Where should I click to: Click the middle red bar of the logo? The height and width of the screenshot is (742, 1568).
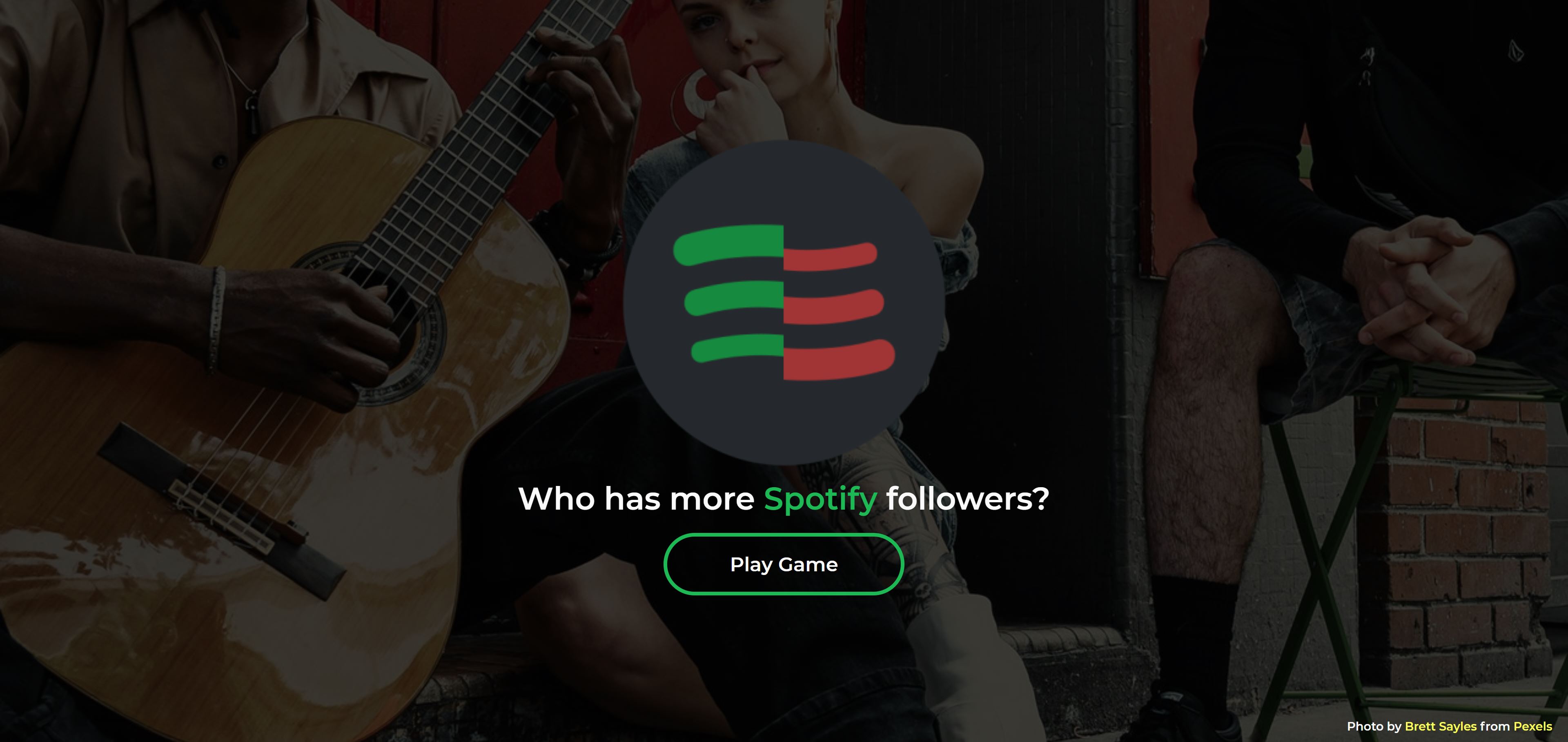click(833, 307)
